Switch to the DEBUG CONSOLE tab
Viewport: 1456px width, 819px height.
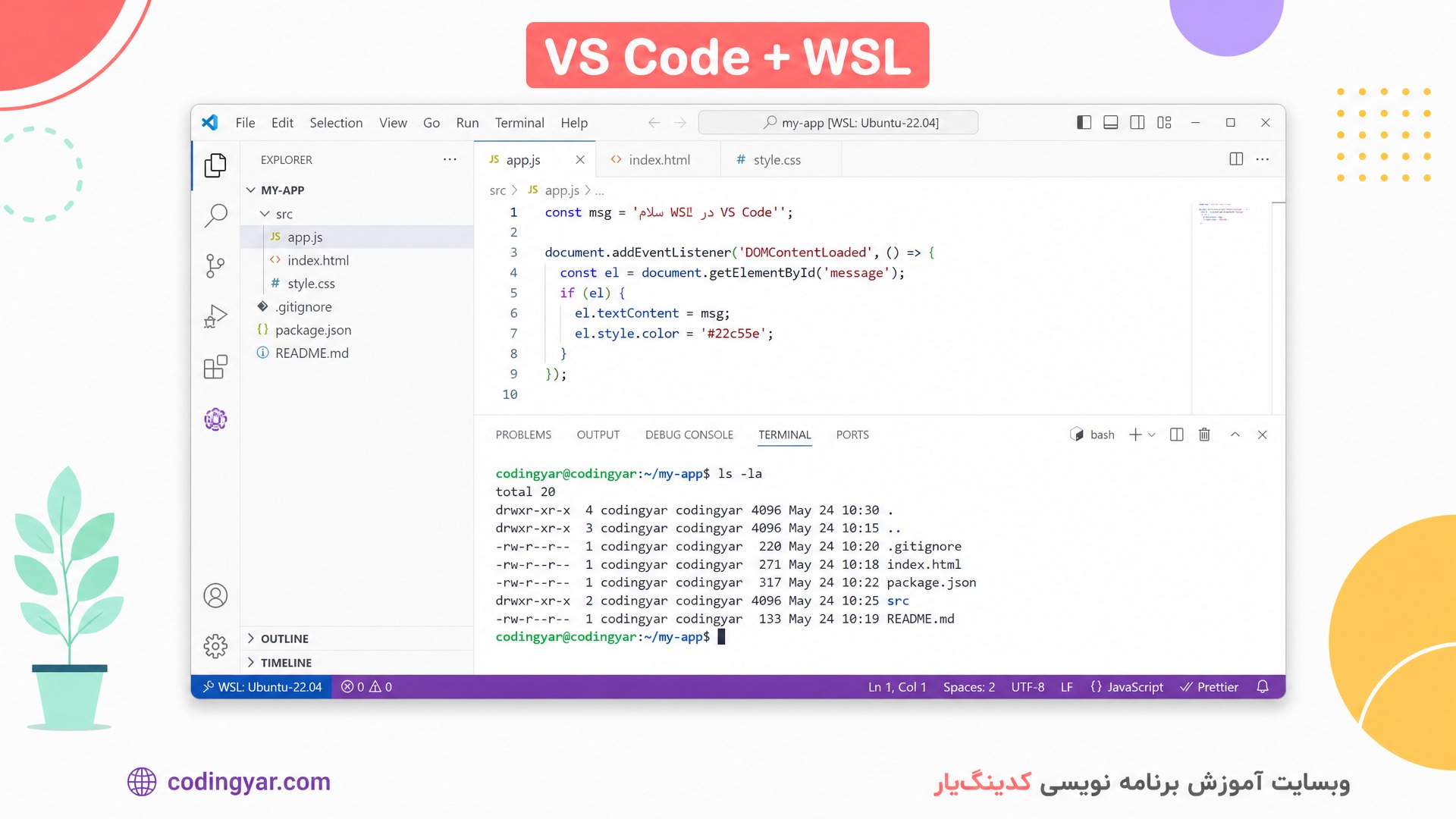coord(689,435)
